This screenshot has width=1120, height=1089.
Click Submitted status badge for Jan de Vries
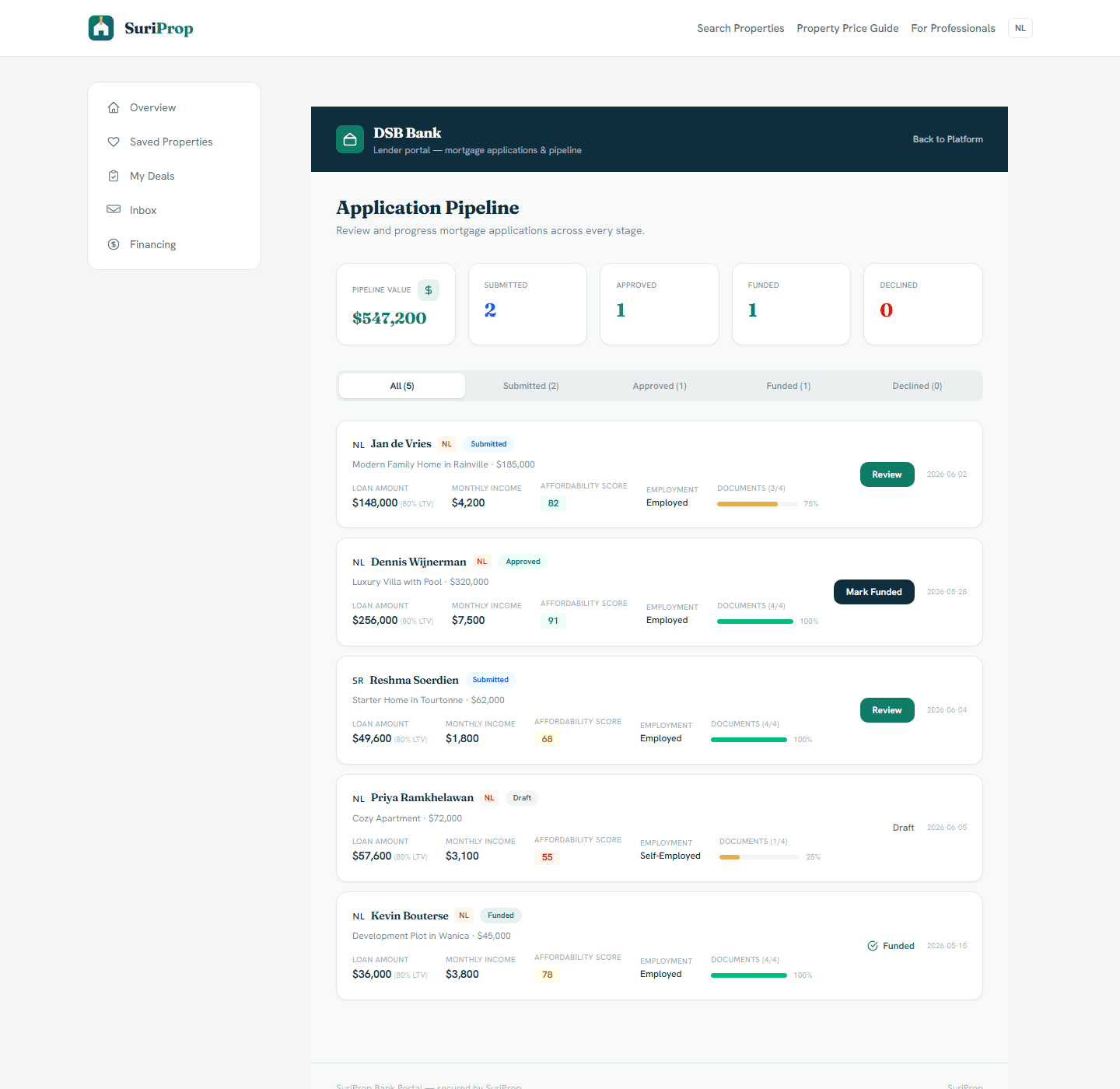pyautogui.click(x=488, y=444)
